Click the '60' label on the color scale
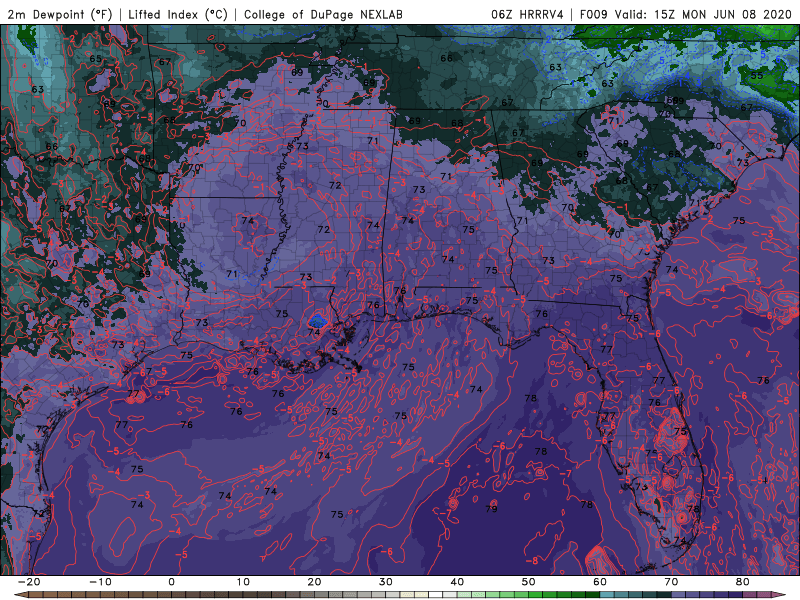 coord(600,582)
